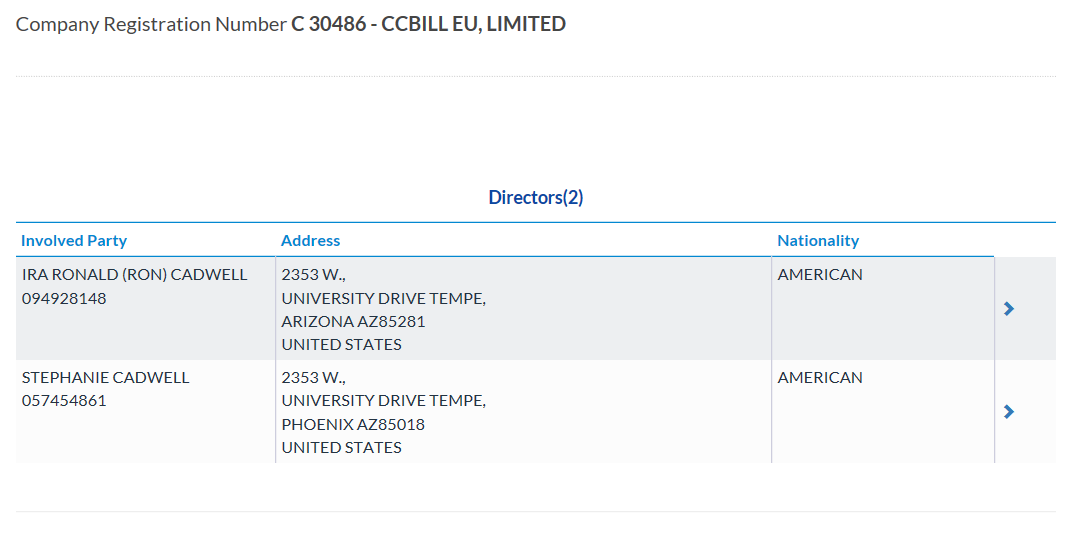This screenshot has width=1070, height=552.
Task: Select ID number 057454861
Action: [x=64, y=401]
